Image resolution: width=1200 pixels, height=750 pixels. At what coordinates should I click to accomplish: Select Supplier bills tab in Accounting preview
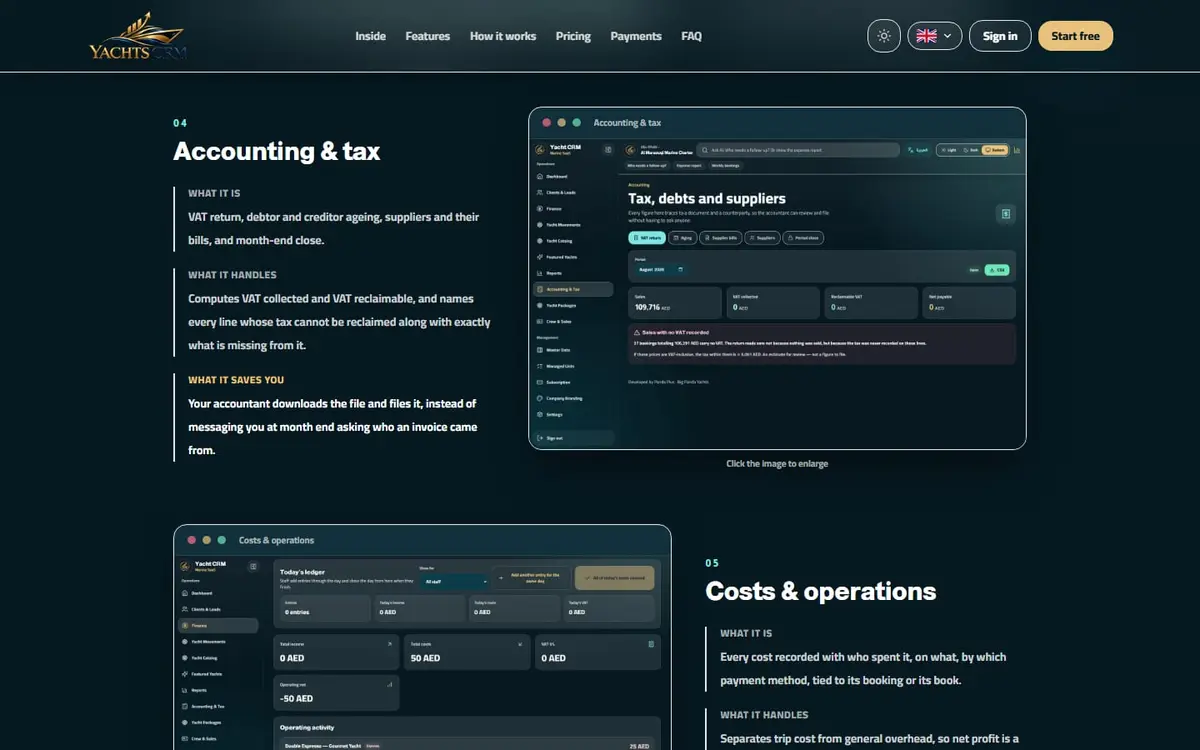719,238
